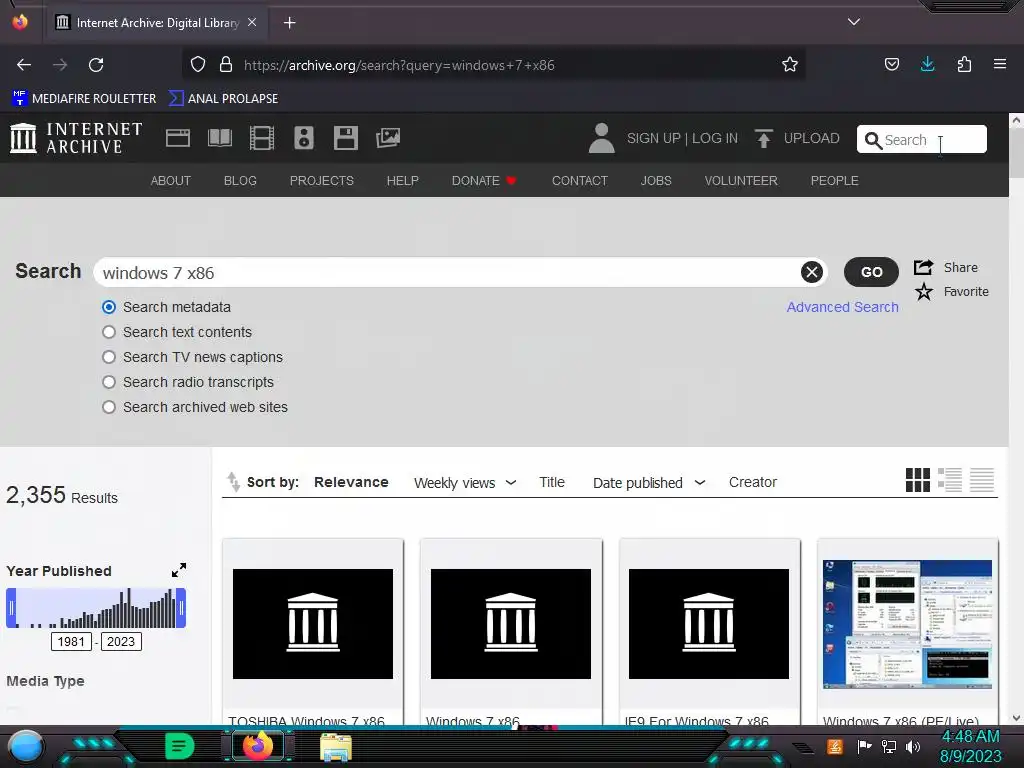Open the PROJECTS menu item

[322, 181]
